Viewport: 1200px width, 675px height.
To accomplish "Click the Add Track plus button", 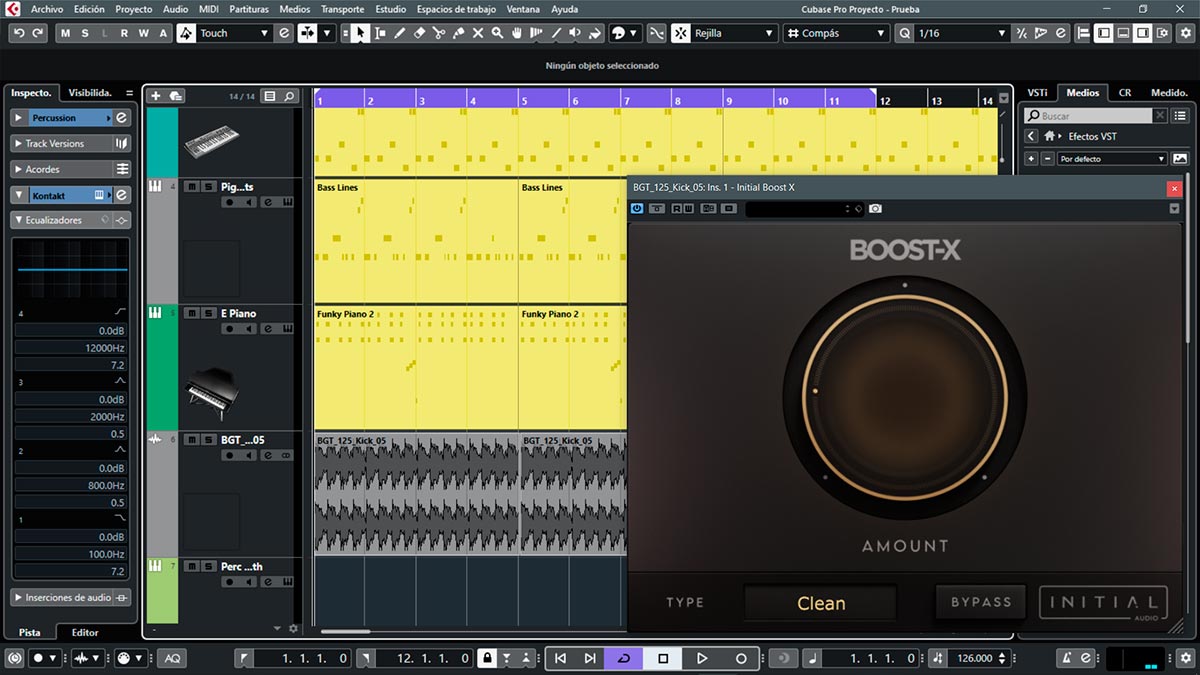I will [x=155, y=96].
